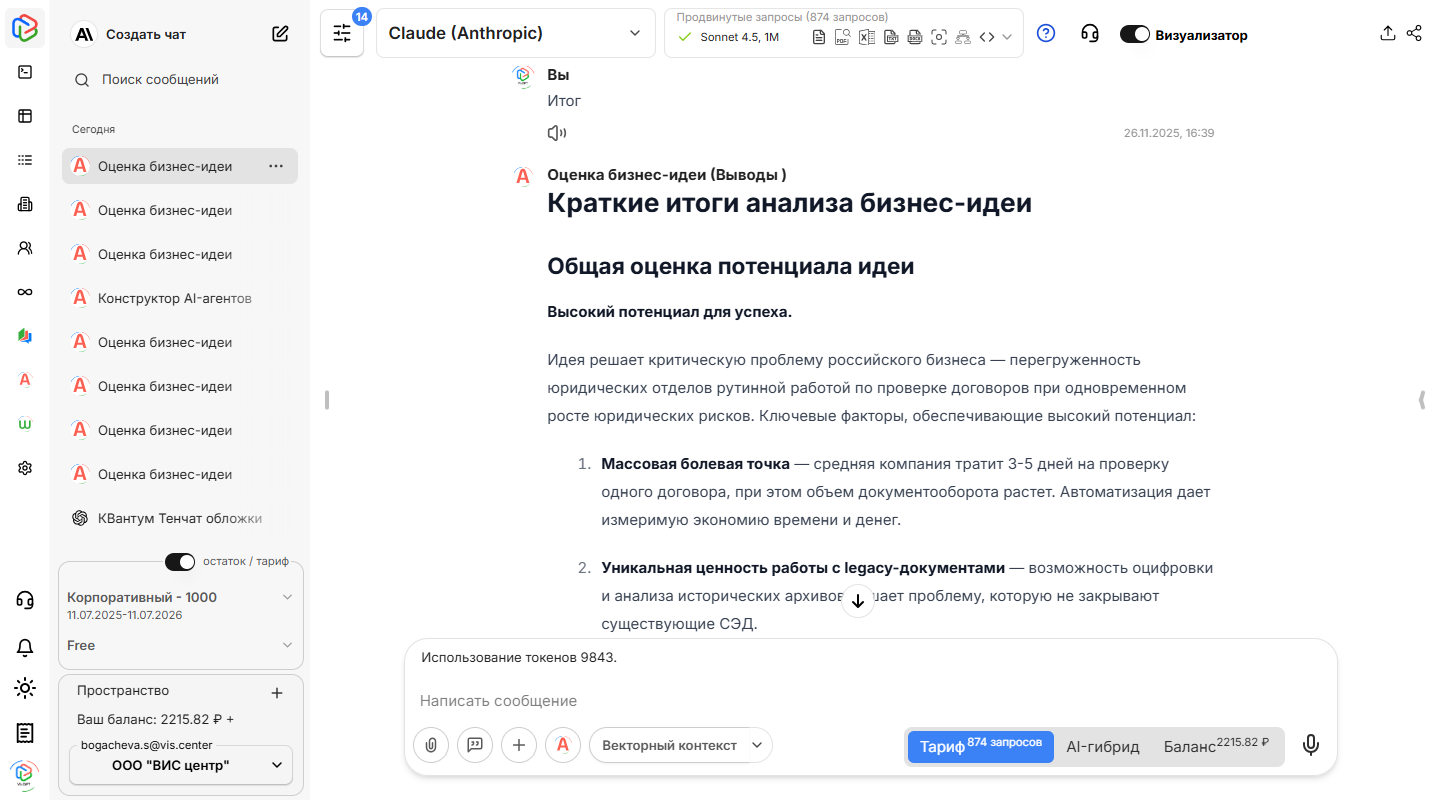This screenshot has width=1440, height=800.
Task: Switch theme with the sun icon
Action: click(x=25, y=688)
